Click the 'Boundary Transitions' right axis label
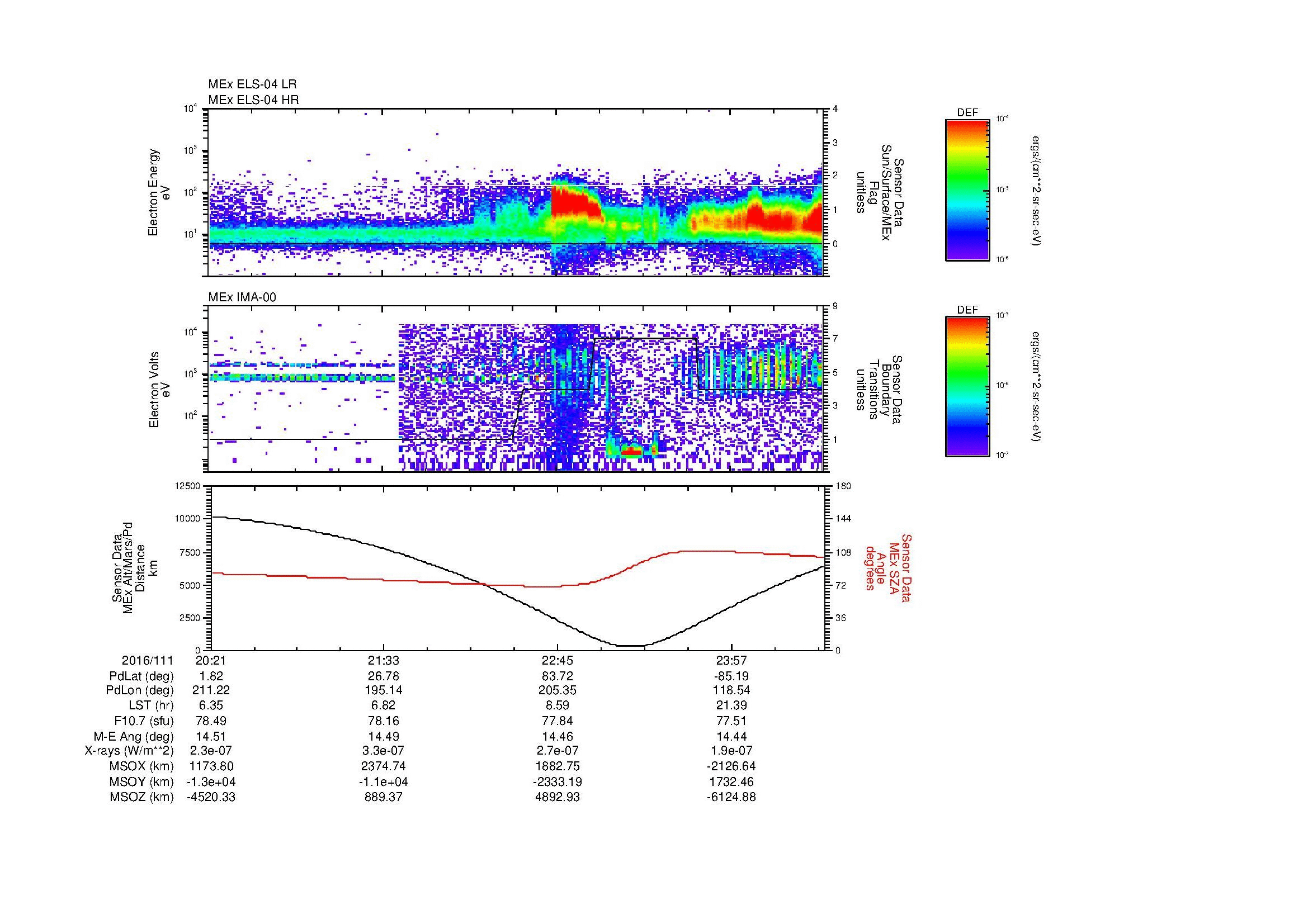 [x=880, y=390]
